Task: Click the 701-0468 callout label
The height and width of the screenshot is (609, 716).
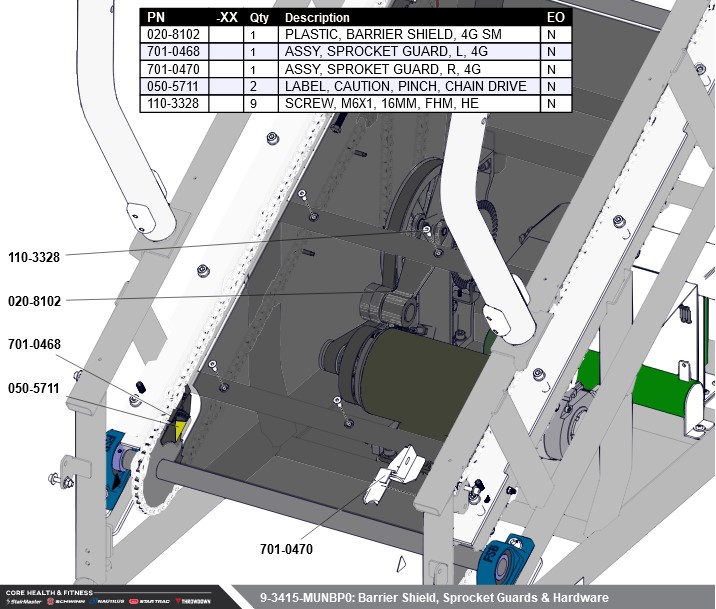Action: 34,345
